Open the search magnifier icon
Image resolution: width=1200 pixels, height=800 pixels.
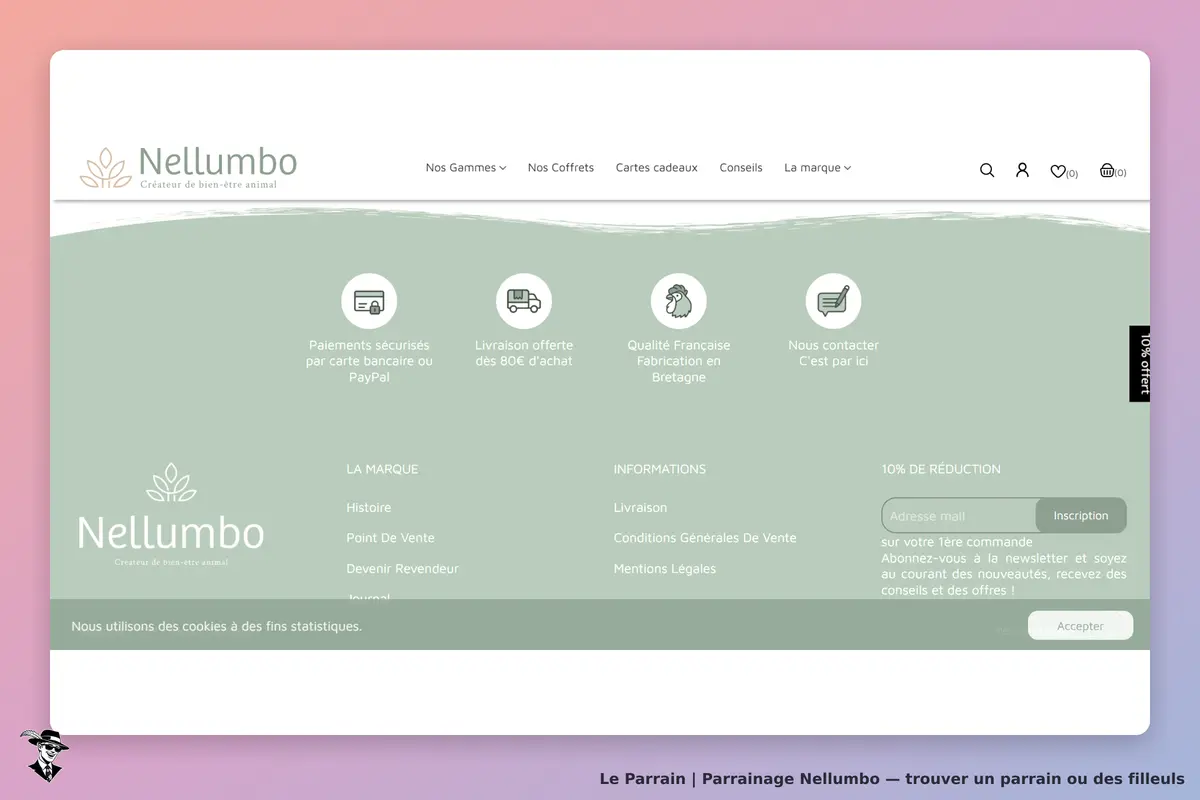click(987, 170)
